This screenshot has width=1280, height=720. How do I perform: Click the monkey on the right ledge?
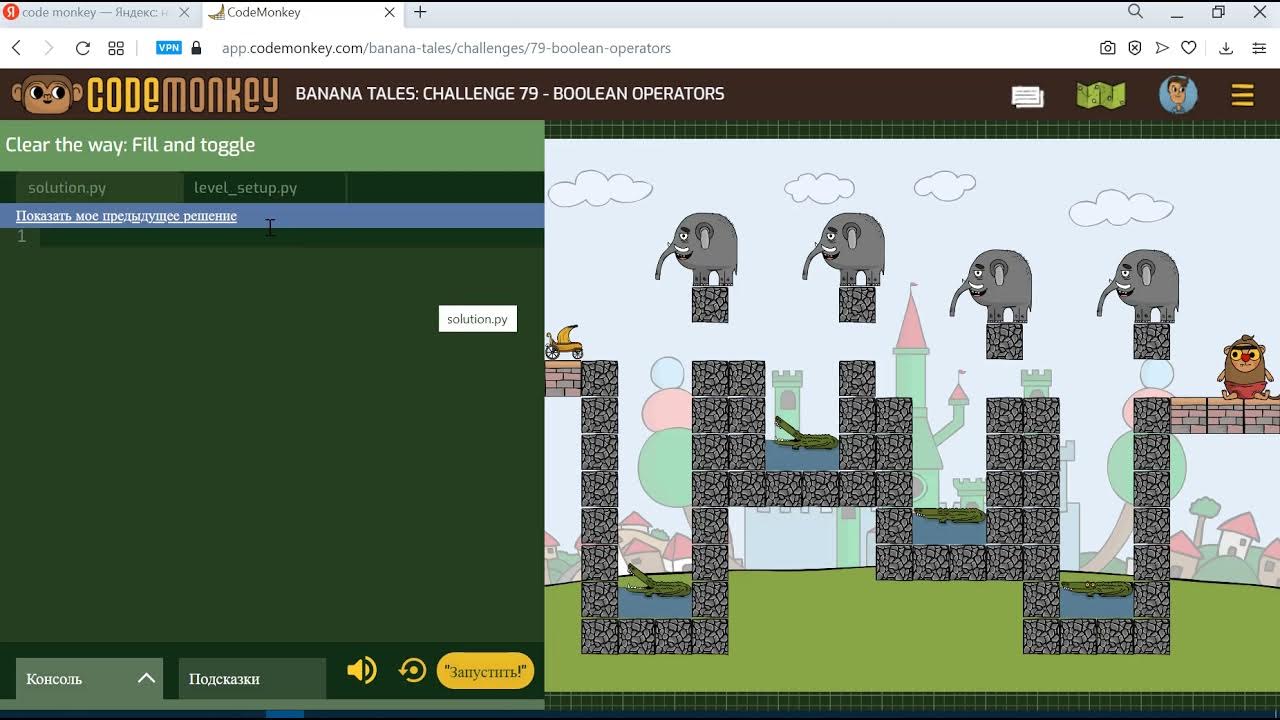(x=1245, y=368)
